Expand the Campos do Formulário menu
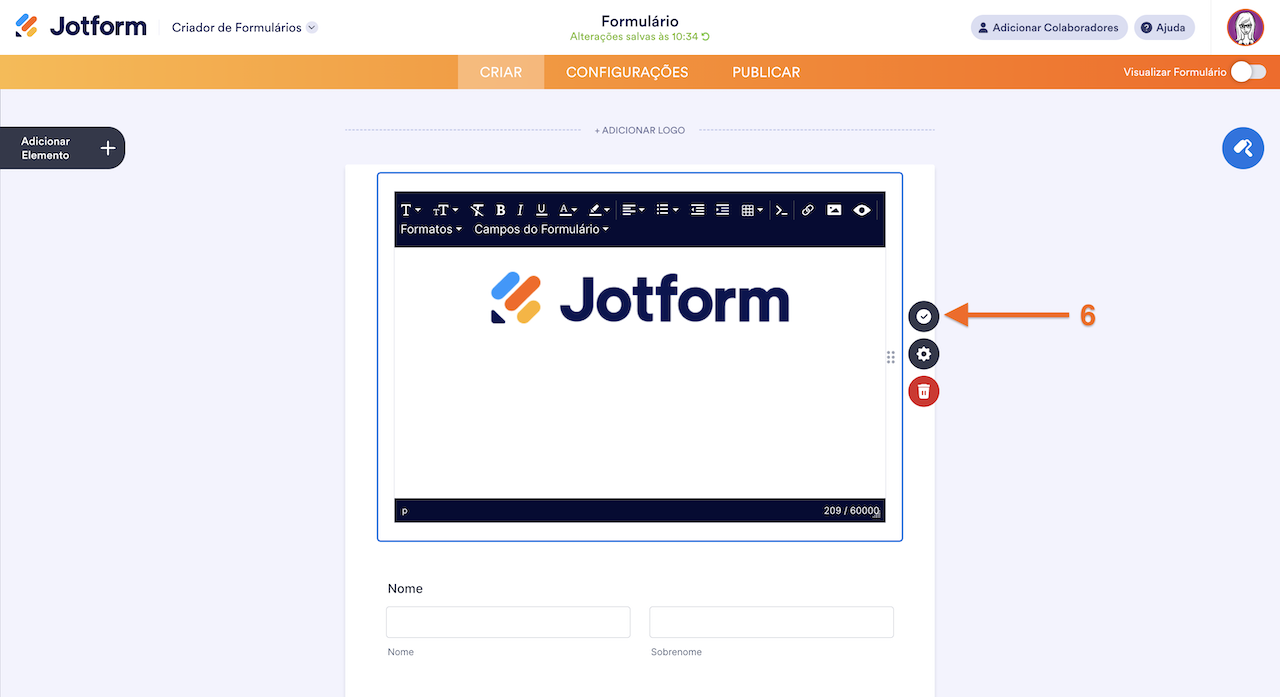The image size is (1280, 697). [x=541, y=229]
